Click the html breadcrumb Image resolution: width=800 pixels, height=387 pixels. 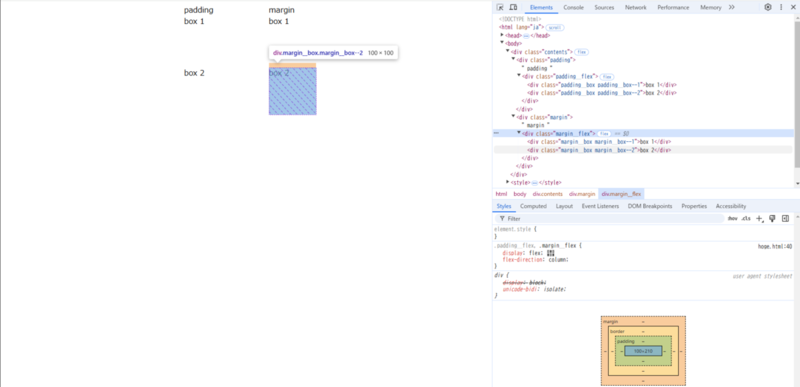(501, 194)
